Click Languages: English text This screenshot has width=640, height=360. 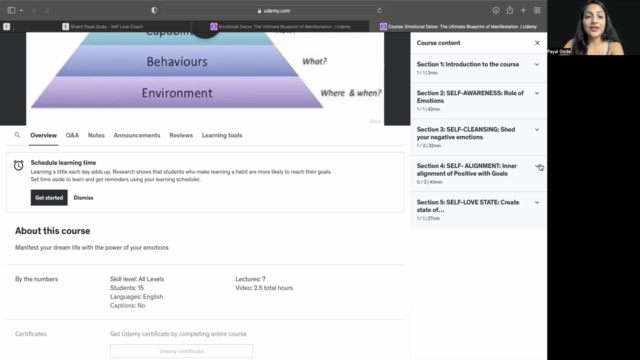click(x=136, y=297)
